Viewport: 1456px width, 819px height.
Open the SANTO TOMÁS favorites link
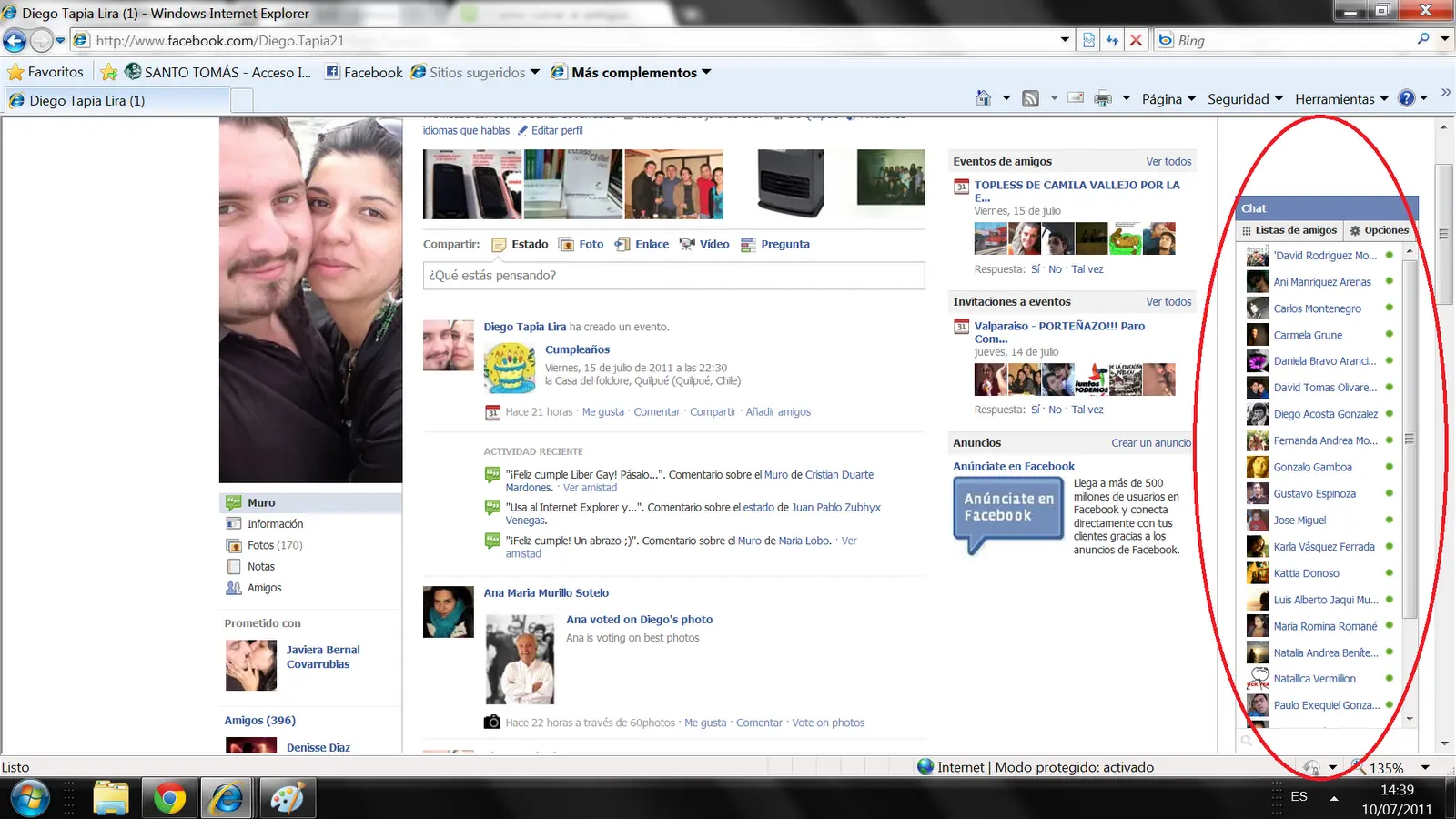pyautogui.click(x=218, y=72)
